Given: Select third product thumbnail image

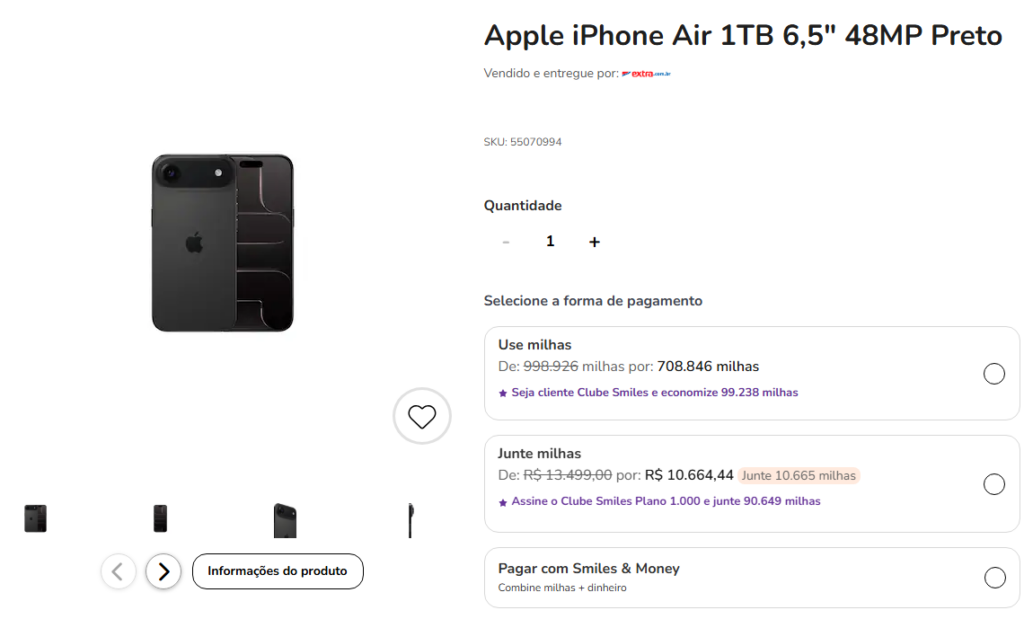Looking at the screenshot, I should [x=285, y=520].
